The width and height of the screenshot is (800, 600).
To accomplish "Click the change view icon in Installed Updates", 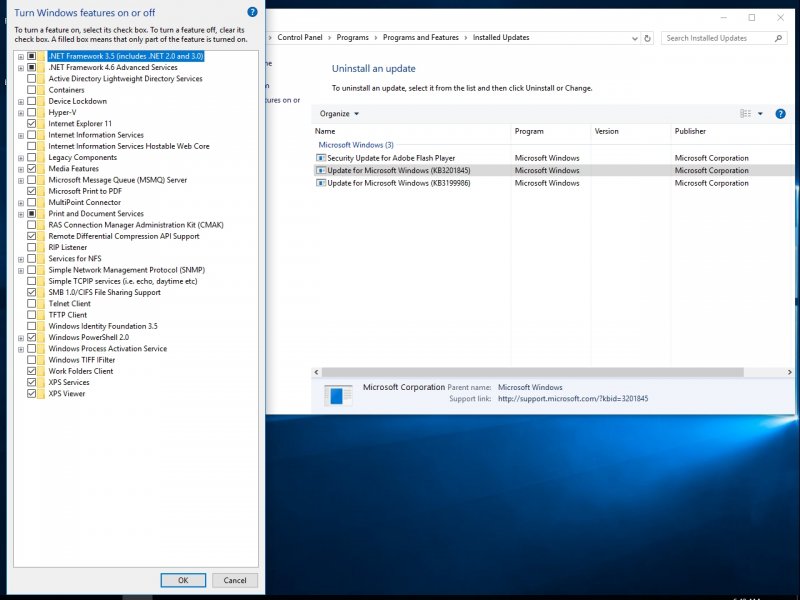I will point(745,113).
